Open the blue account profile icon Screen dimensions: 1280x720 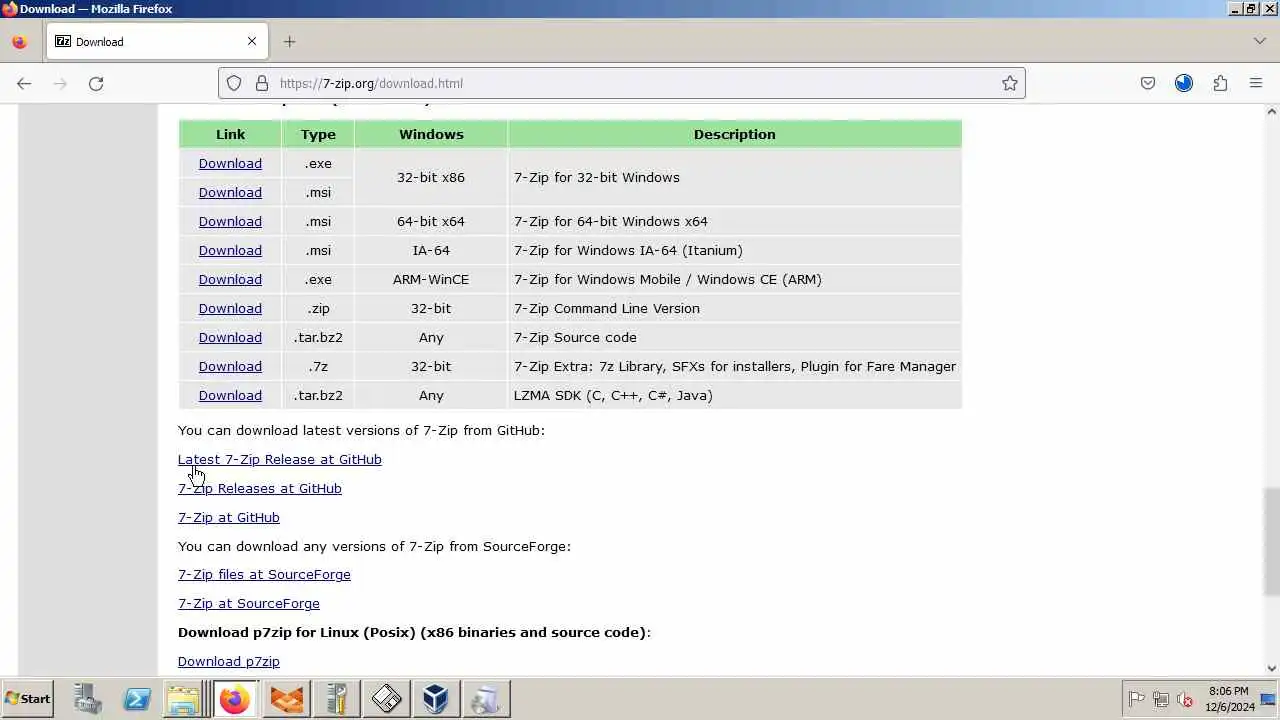pos(1184,84)
